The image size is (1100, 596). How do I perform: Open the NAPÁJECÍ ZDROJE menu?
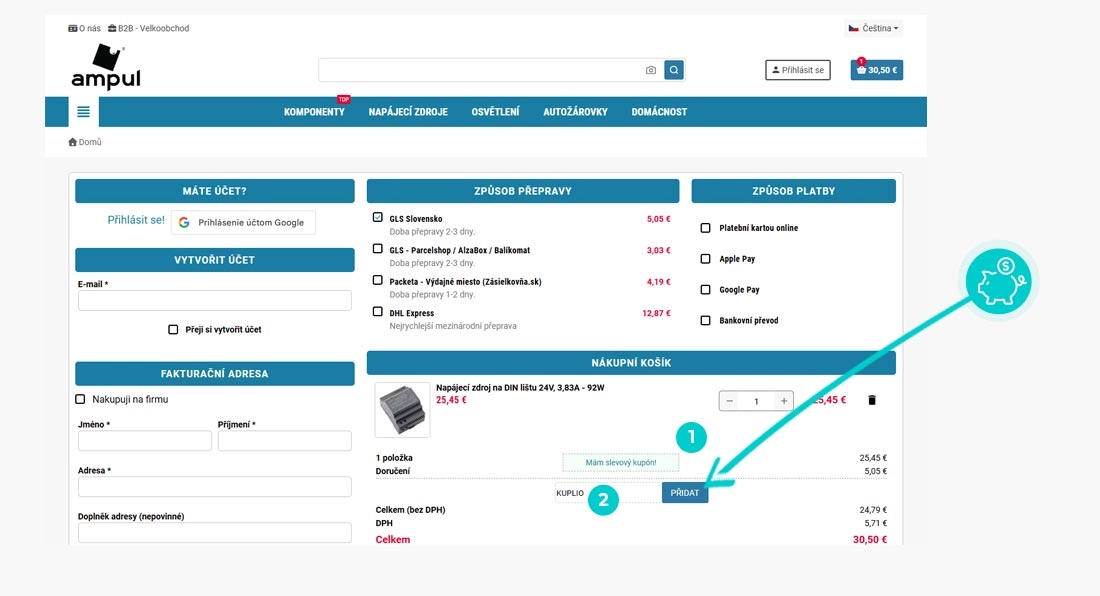pyautogui.click(x=408, y=112)
